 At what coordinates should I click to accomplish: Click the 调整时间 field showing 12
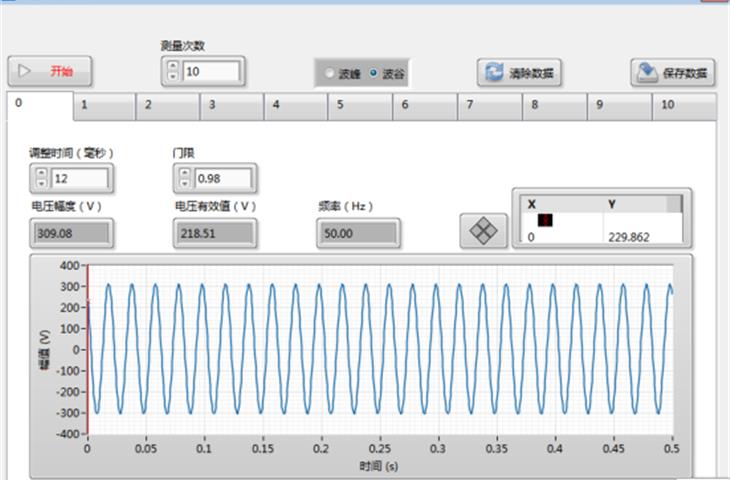point(80,179)
